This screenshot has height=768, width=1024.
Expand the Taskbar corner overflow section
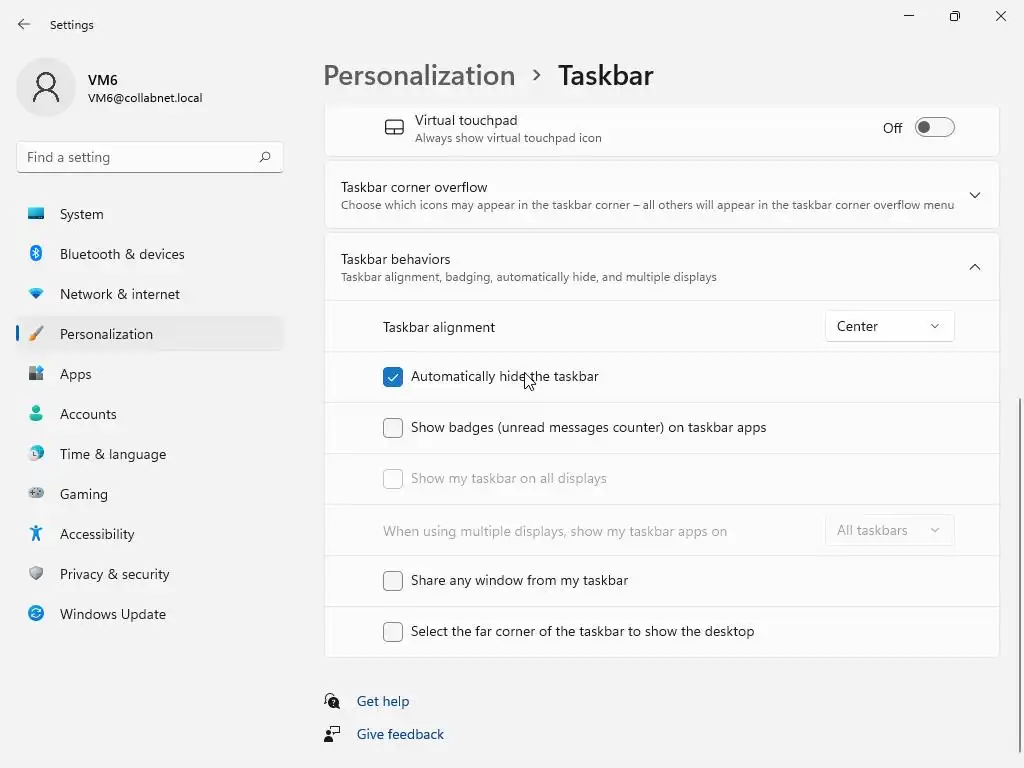coord(974,195)
